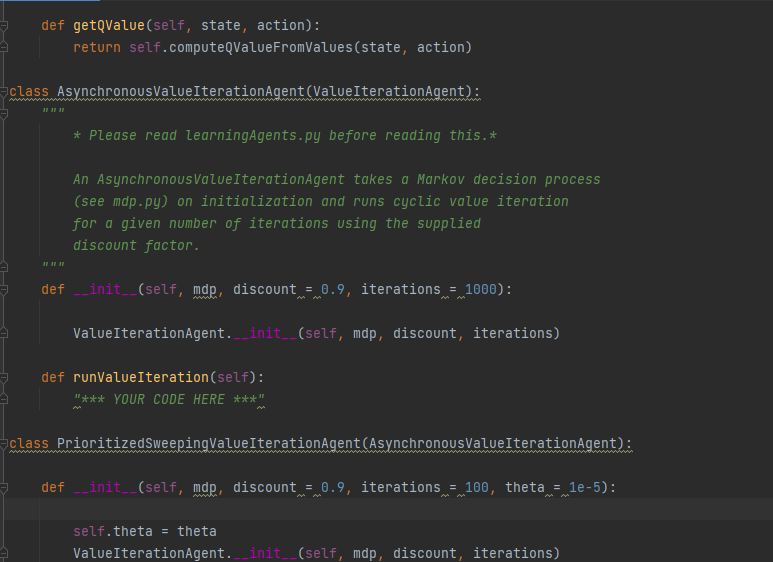Image resolution: width=773 pixels, height=562 pixels.
Task: Click 'state' parameter in getQValue signature
Action: coord(221,25)
